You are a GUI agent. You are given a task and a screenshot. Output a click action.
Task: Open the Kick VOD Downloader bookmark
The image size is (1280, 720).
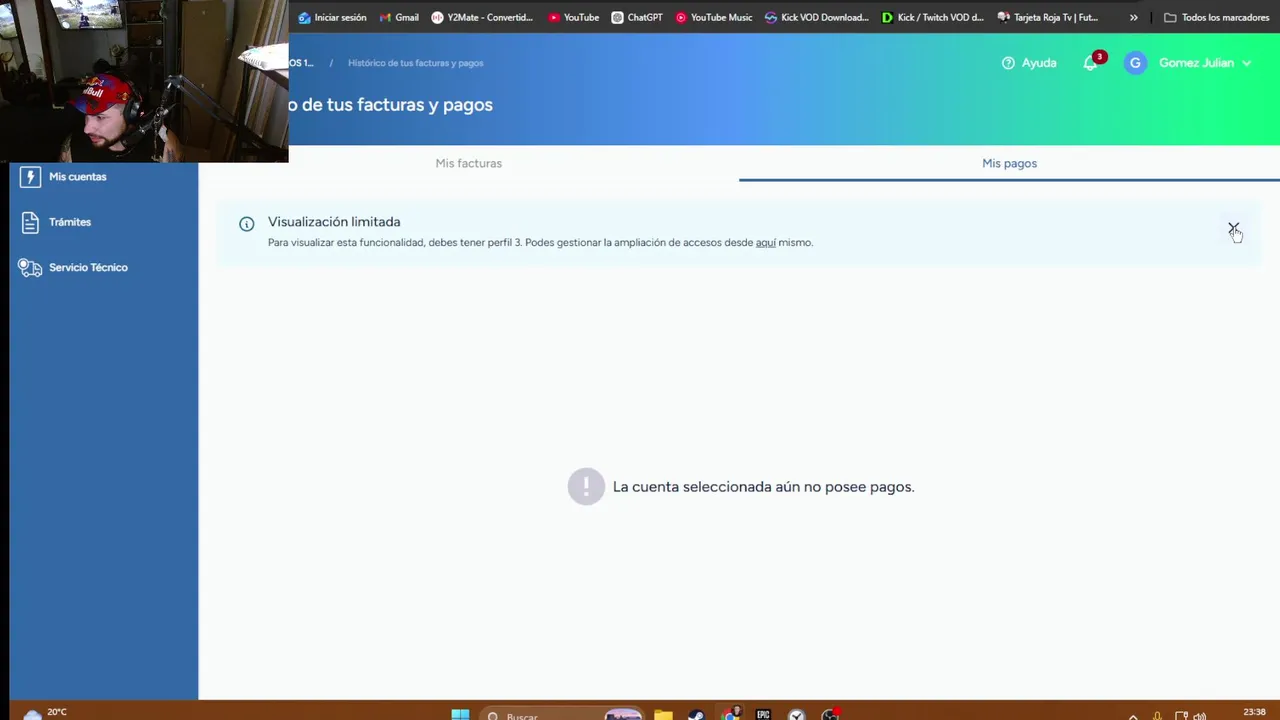point(817,17)
